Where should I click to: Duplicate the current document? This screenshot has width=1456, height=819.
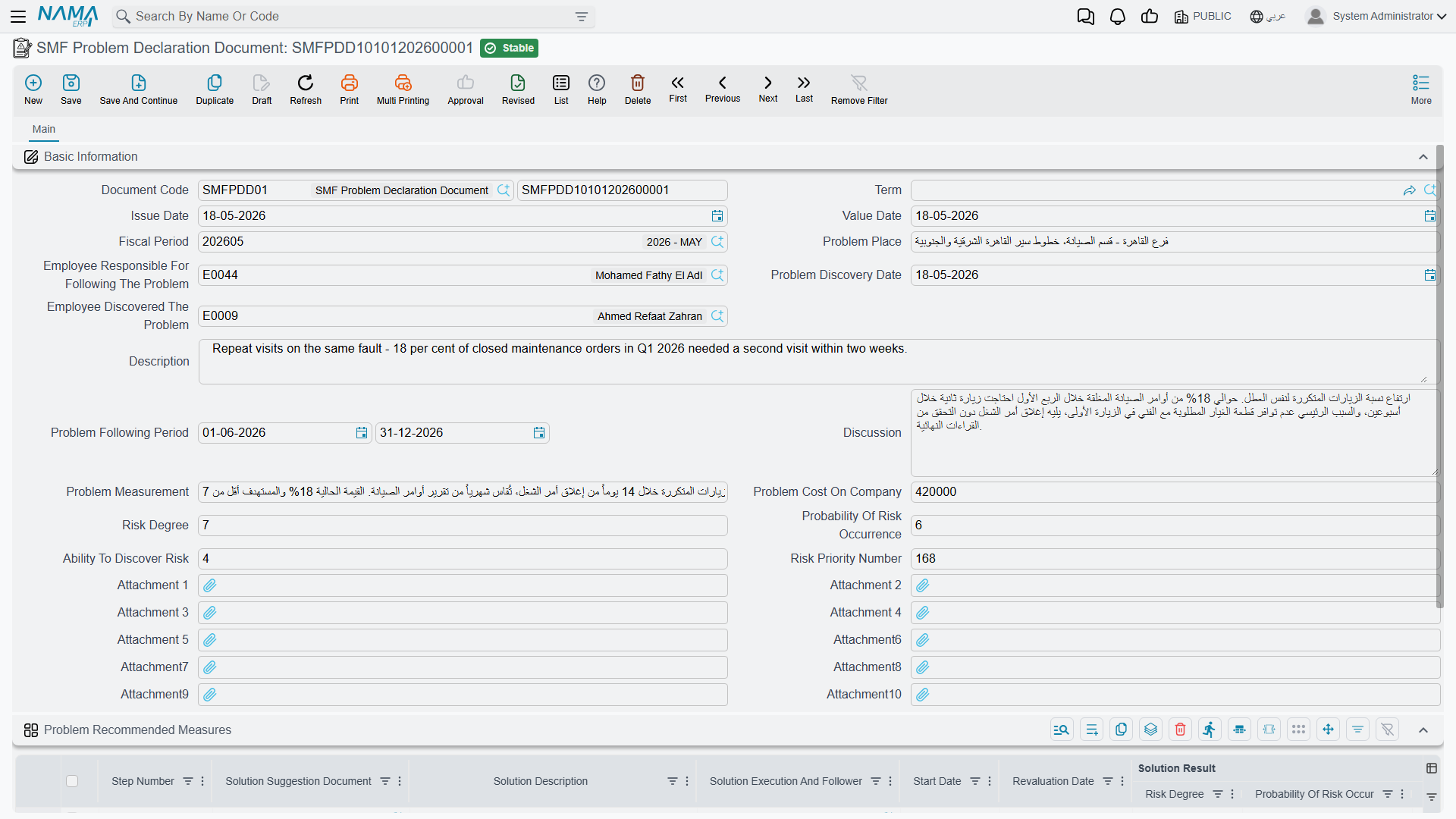pos(215,89)
